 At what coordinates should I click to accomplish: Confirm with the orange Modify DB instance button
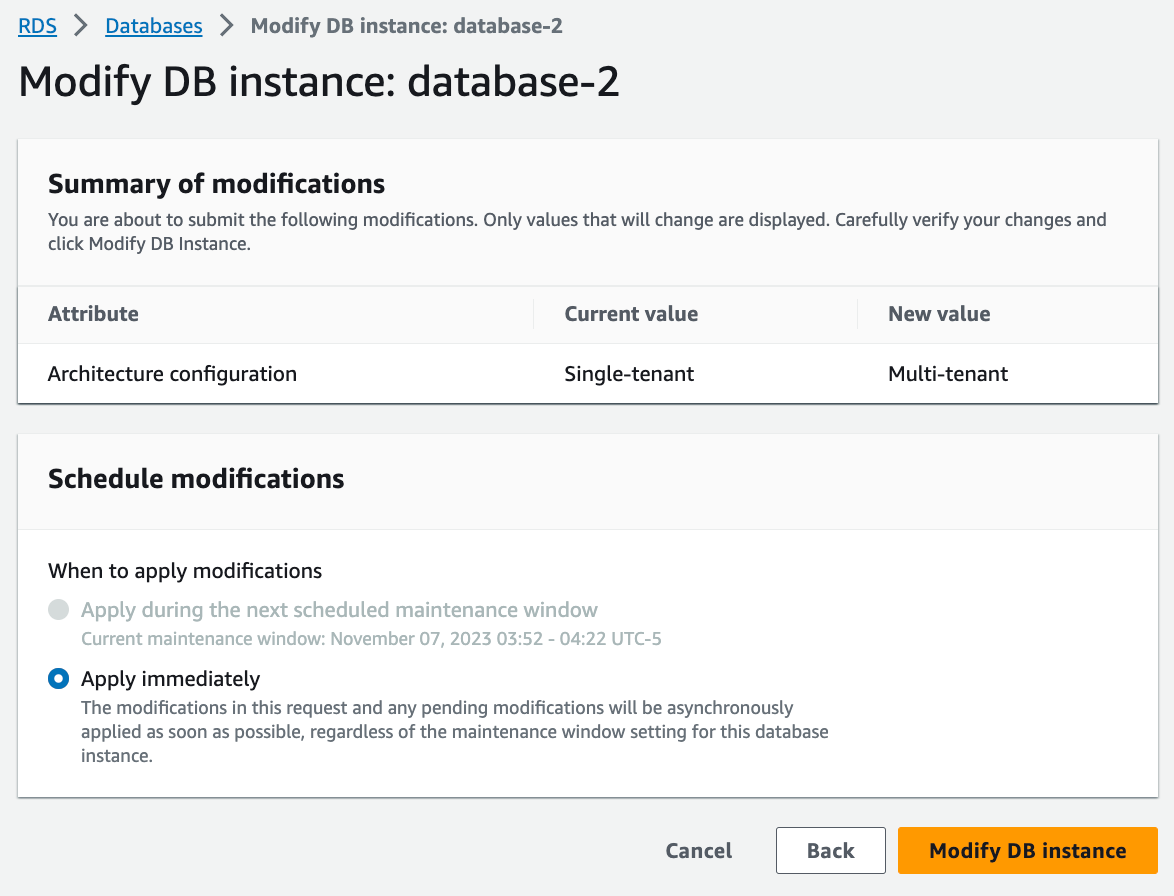tap(1027, 851)
